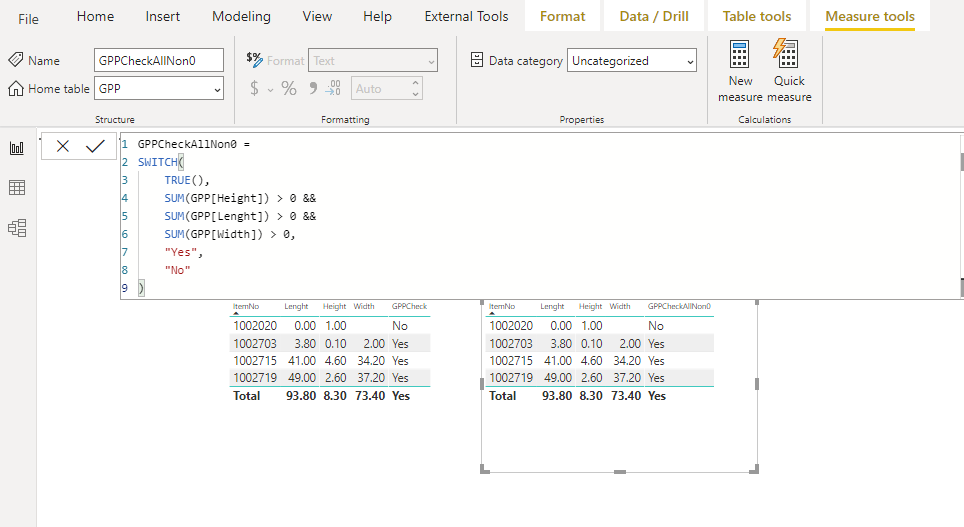Select 1002703 in the right table

(x=510, y=344)
